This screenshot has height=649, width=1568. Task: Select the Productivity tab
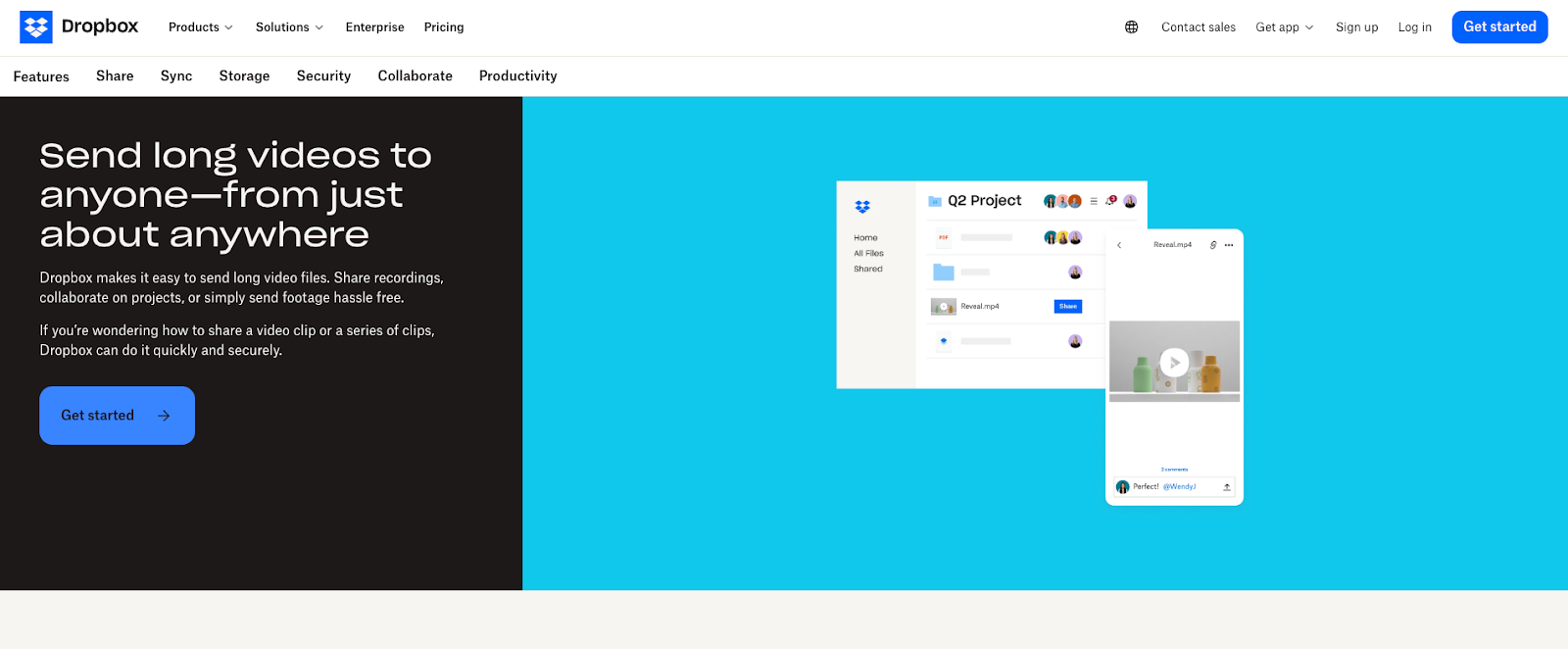click(x=517, y=75)
